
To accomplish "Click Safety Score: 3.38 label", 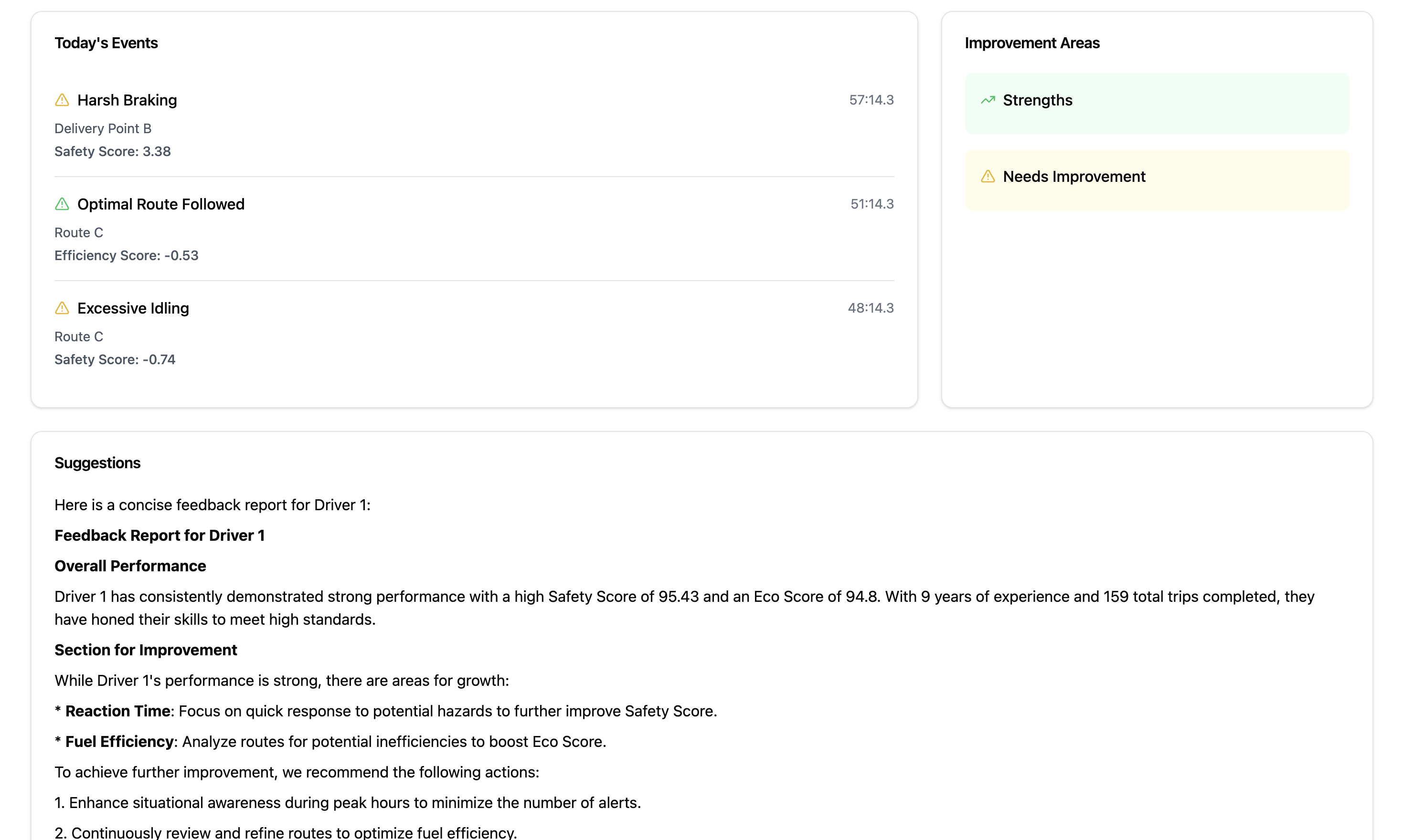I will (113, 152).
